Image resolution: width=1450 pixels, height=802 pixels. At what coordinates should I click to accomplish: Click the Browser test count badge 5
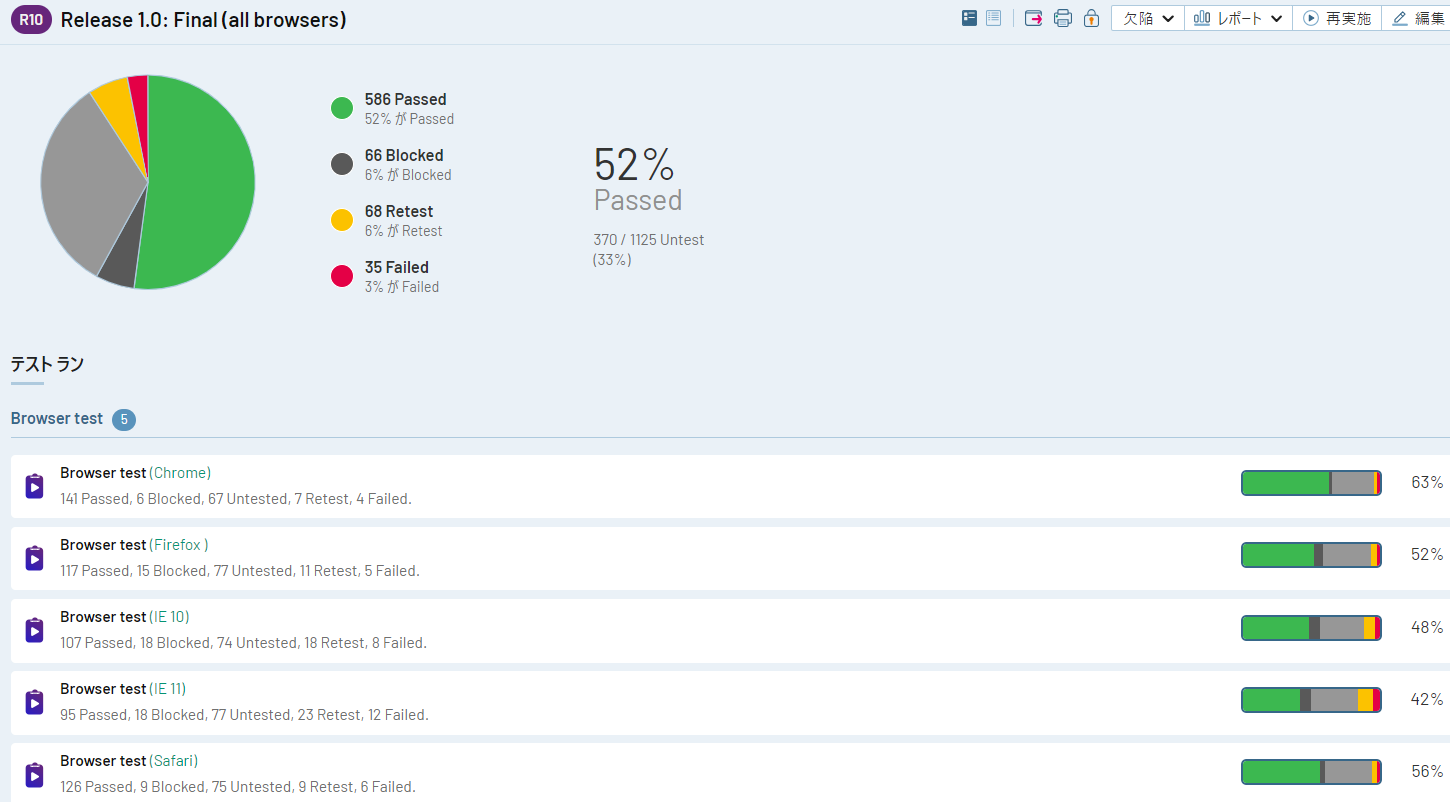[124, 420]
